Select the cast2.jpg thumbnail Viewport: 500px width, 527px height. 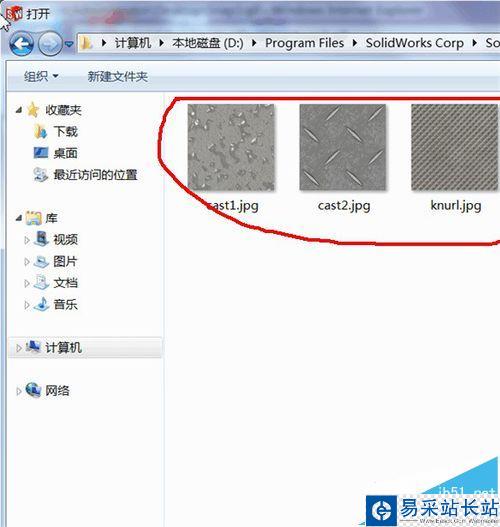(x=343, y=148)
